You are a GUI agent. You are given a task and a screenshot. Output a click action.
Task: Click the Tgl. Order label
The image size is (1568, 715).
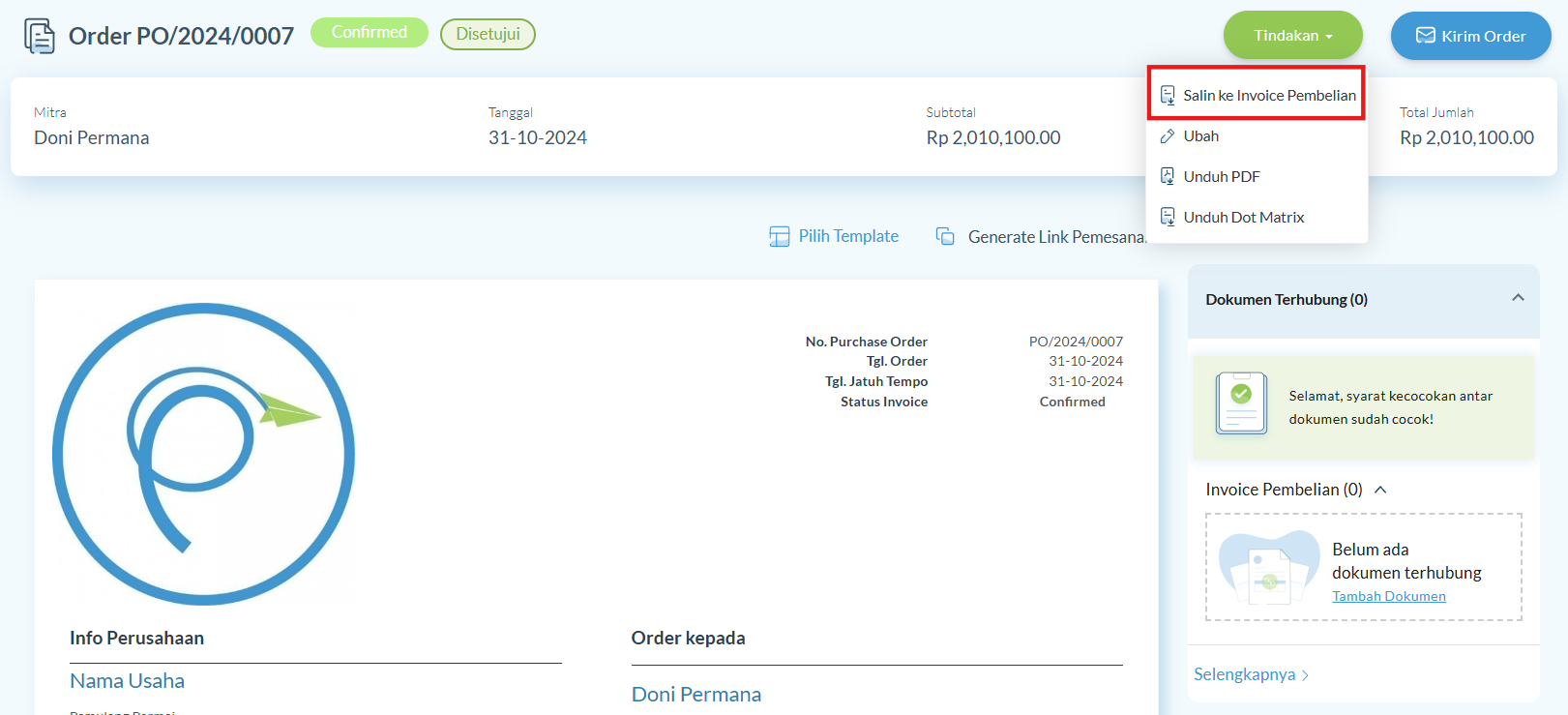(x=897, y=361)
